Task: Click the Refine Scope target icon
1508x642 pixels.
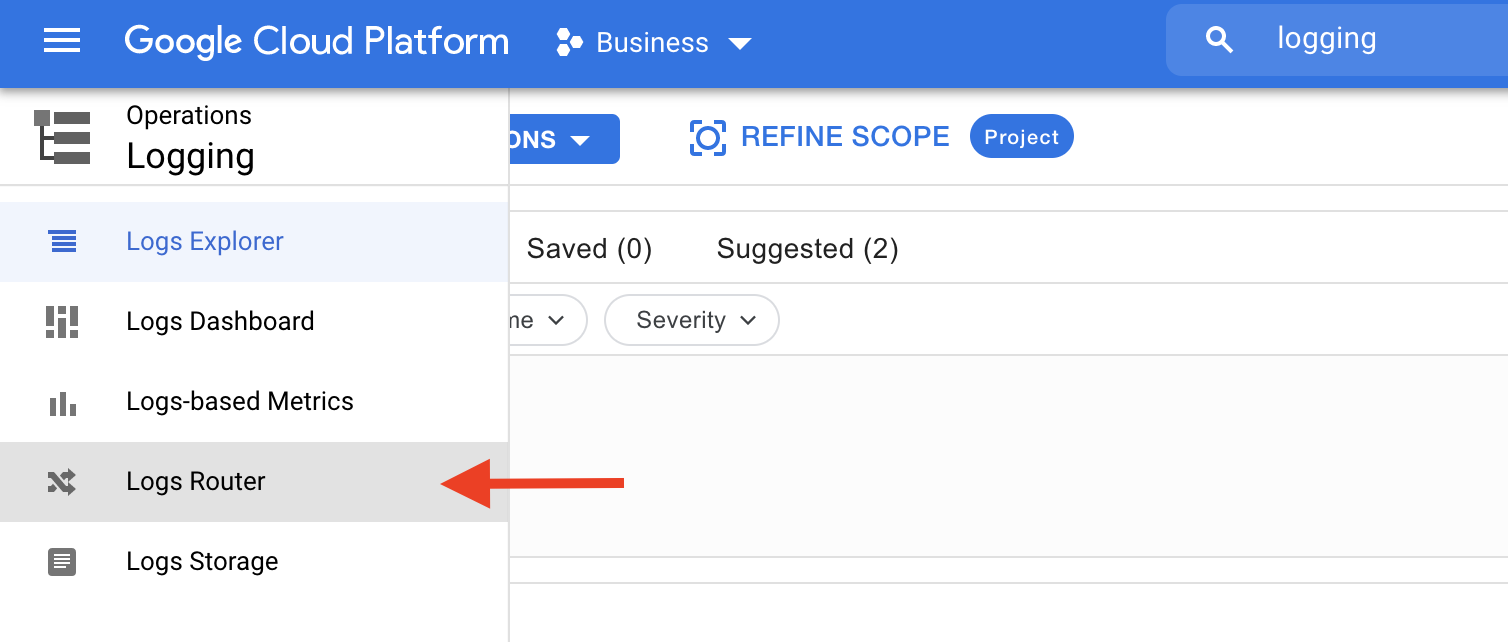Action: pyautogui.click(x=707, y=138)
